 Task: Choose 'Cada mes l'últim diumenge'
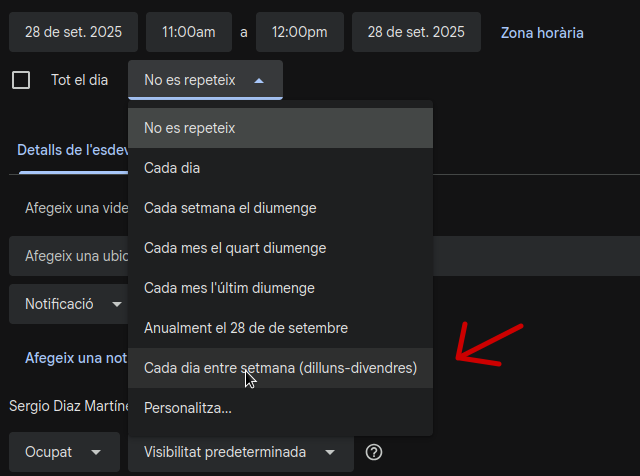(280, 288)
